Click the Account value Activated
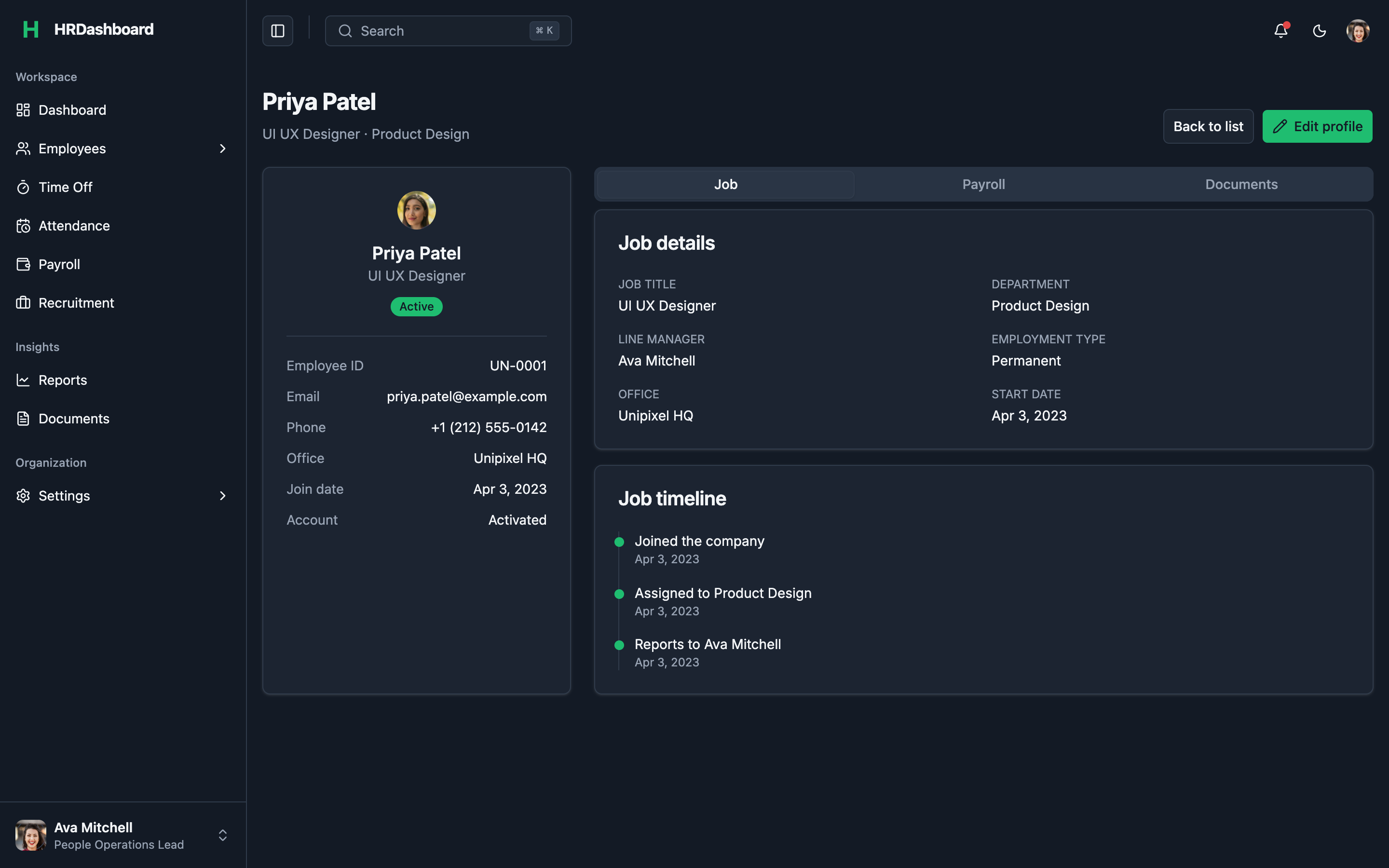This screenshot has width=1389, height=868. [517, 520]
